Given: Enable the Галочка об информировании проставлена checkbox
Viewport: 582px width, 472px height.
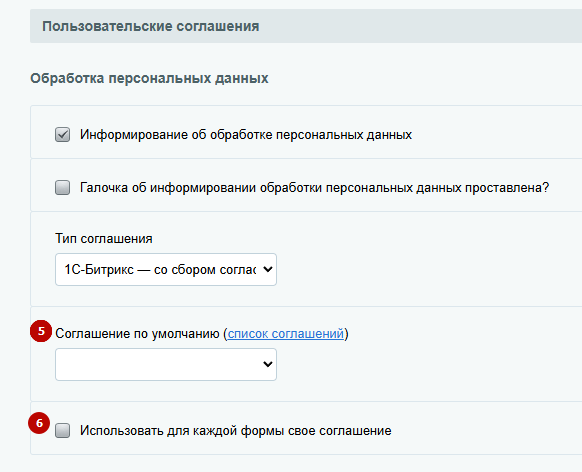Looking at the screenshot, I should point(62,187).
